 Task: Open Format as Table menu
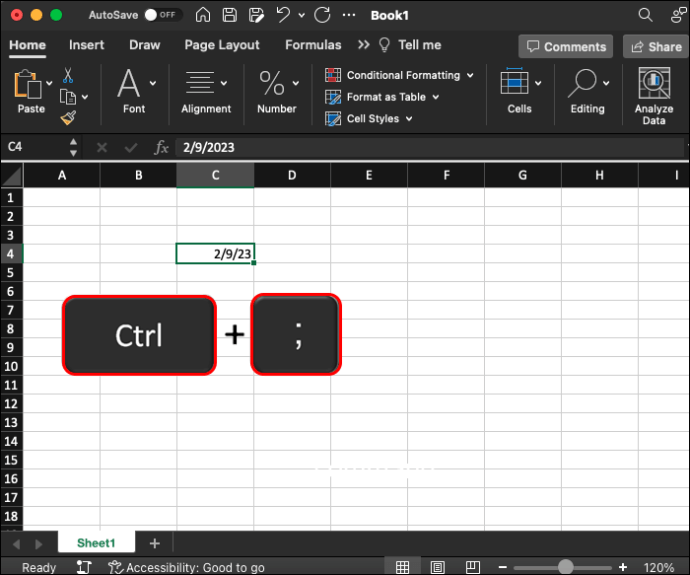382,97
